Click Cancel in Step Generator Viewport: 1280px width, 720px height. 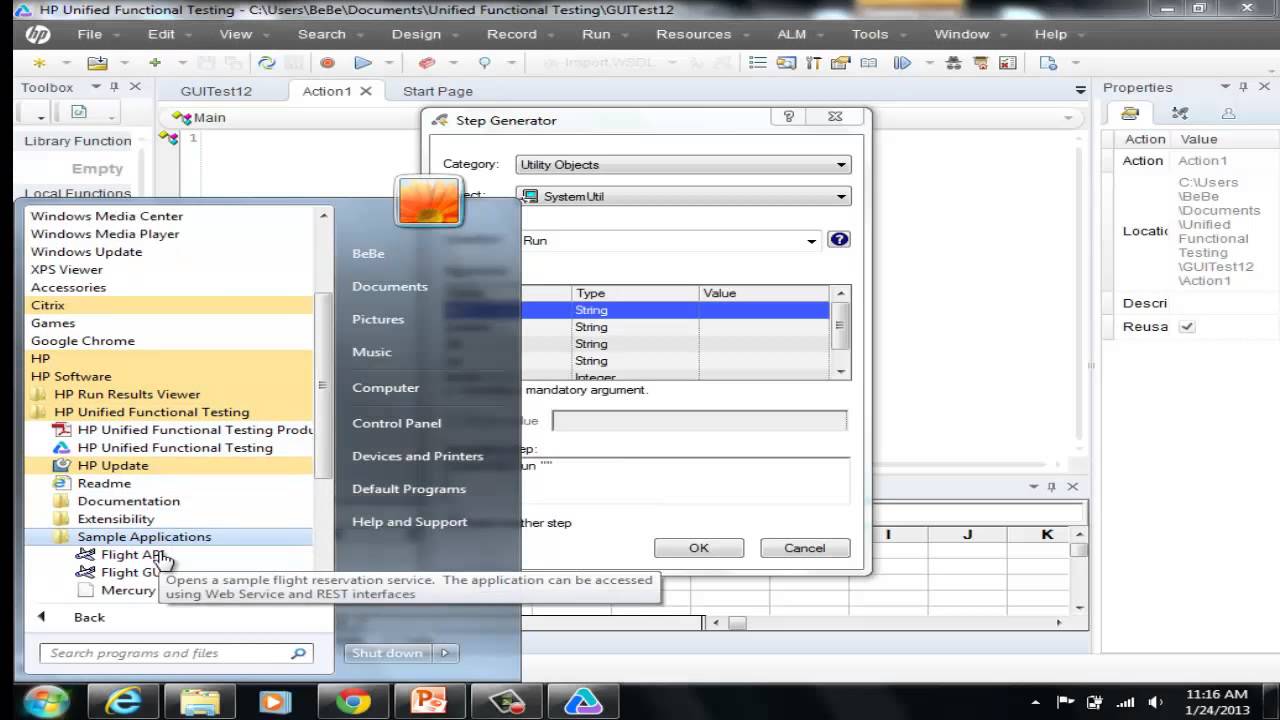tap(805, 548)
